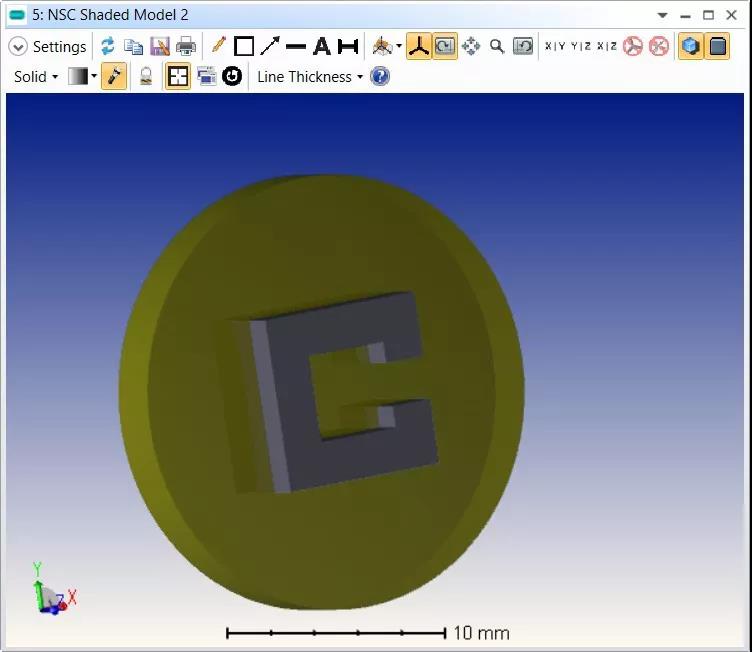Open the Line Thickness dropdown

click(309, 77)
